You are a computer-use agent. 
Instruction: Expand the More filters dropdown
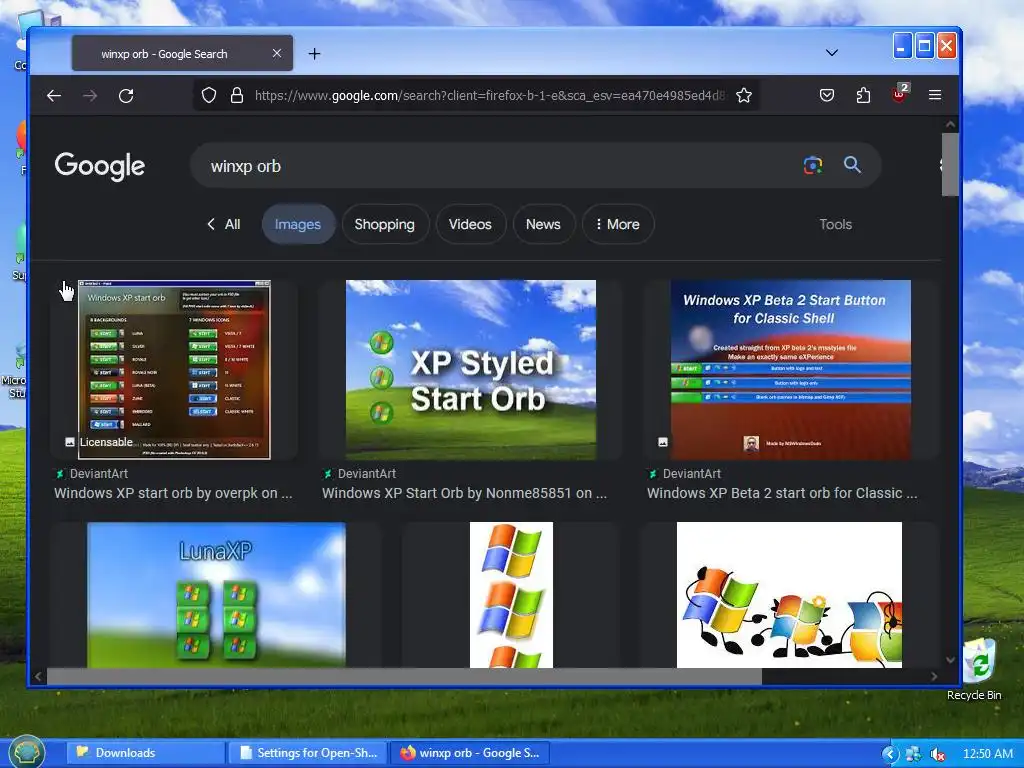[618, 224]
